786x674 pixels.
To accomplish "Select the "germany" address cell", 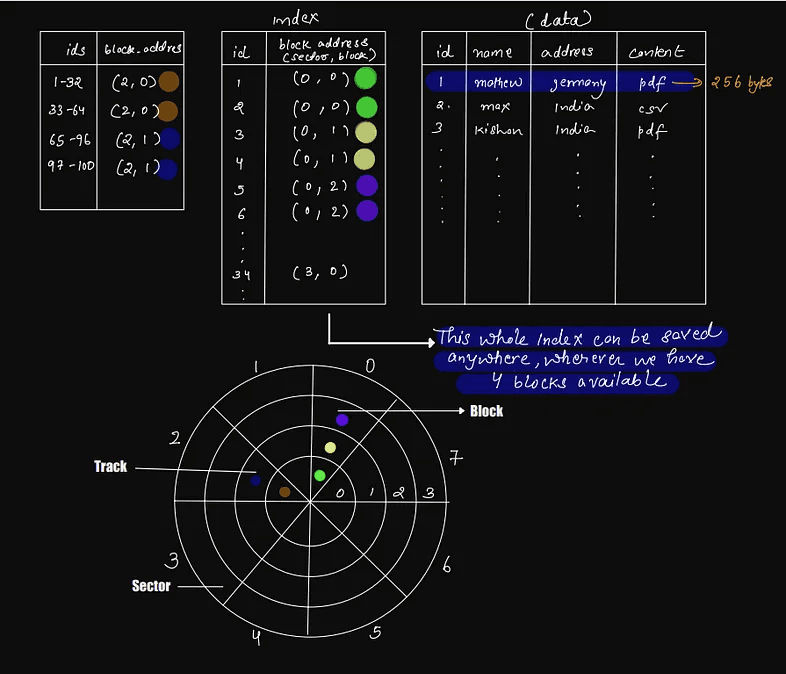I will [x=578, y=83].
